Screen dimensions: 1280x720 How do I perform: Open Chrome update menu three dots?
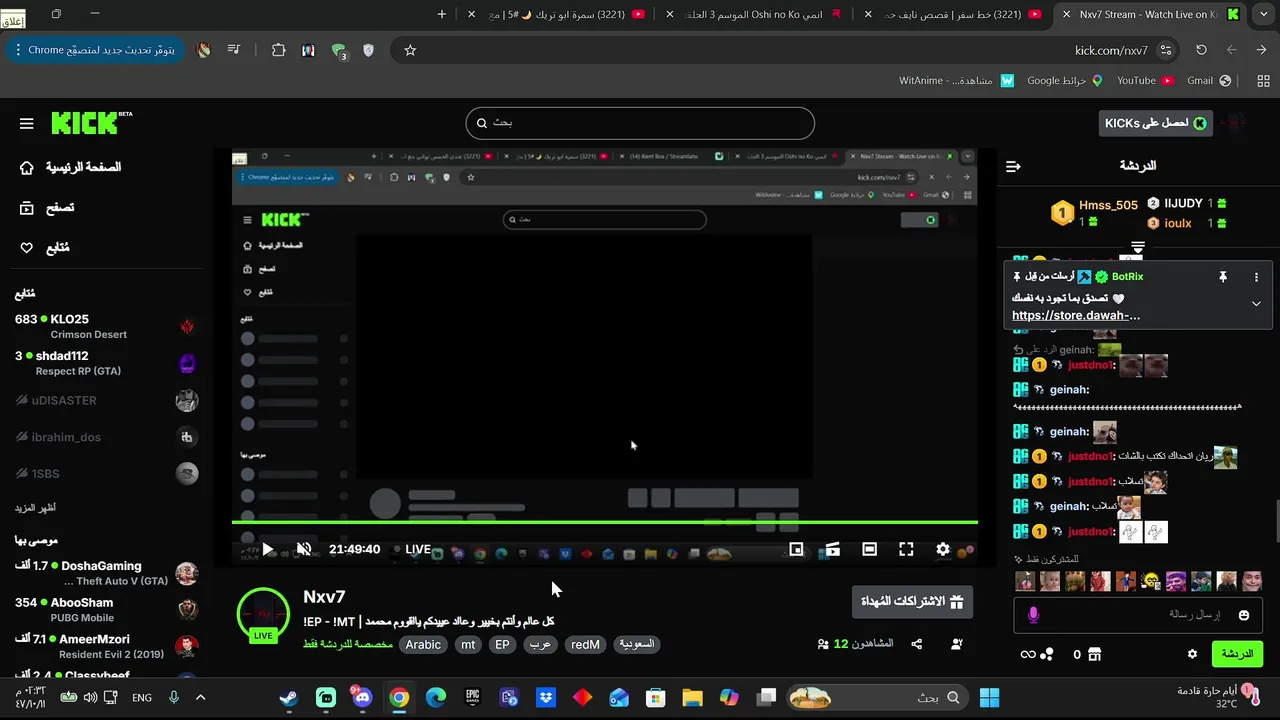click(x=18, y=50)
